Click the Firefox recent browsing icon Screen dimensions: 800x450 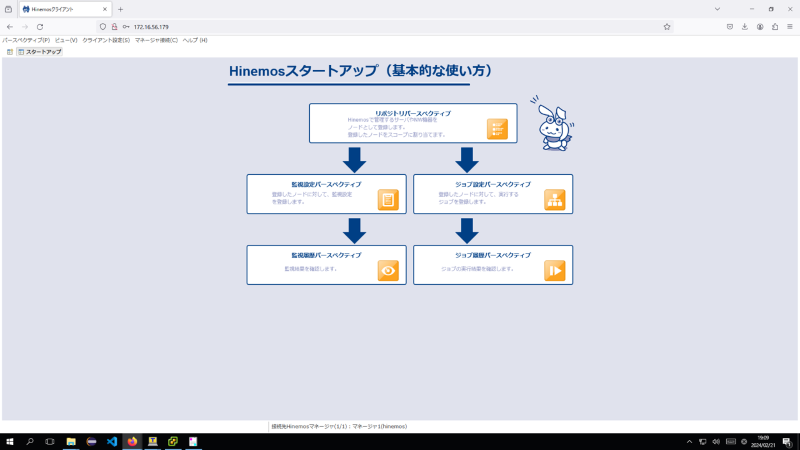coord(9,9)
